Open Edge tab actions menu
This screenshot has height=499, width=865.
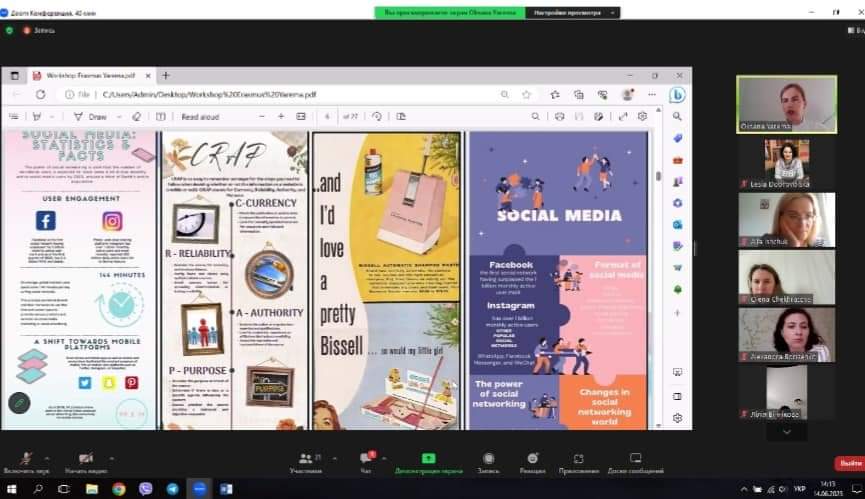15,76
